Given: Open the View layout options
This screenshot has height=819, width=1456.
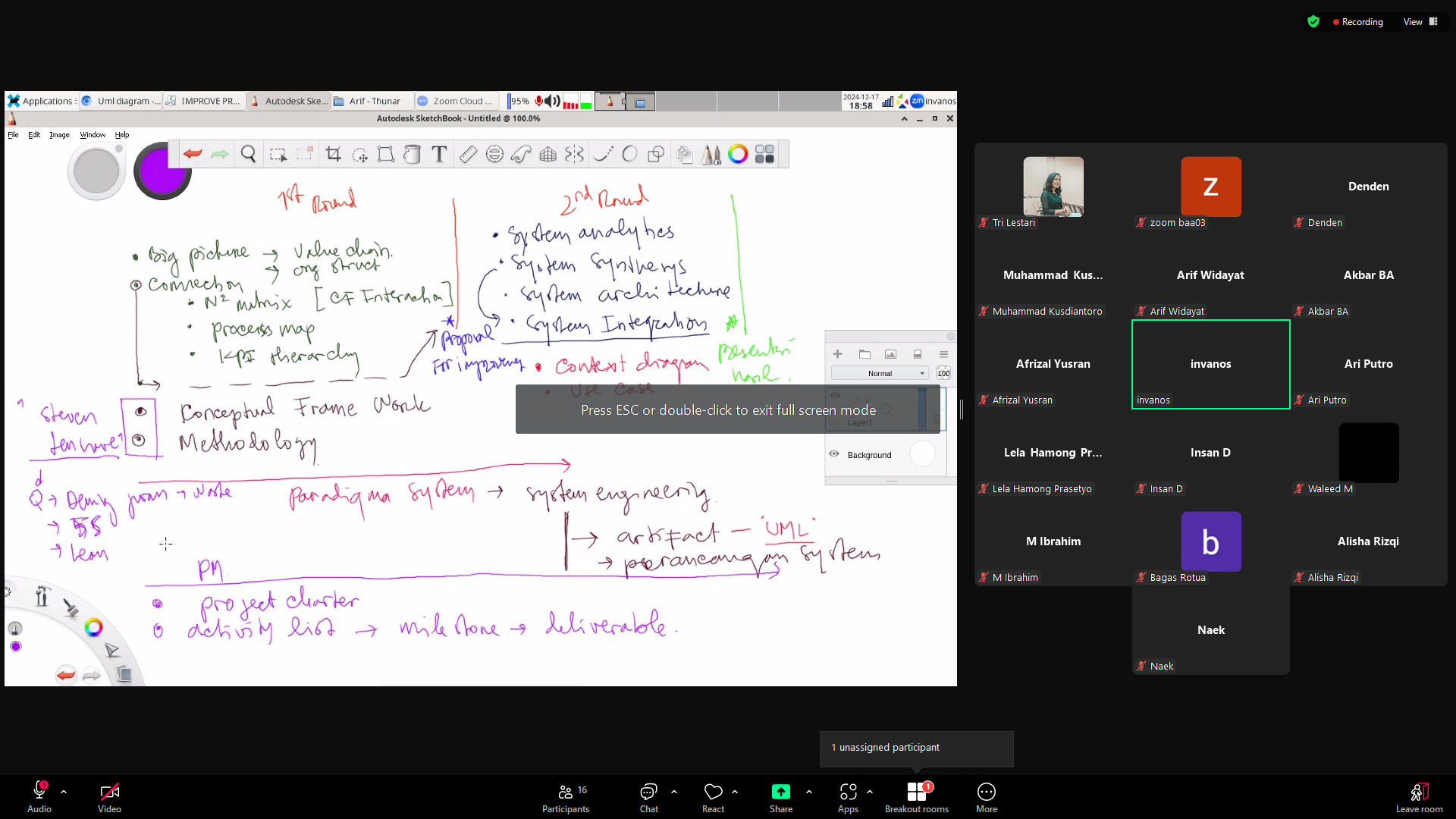Looking at the screenshot, I should click(1420, 22).
